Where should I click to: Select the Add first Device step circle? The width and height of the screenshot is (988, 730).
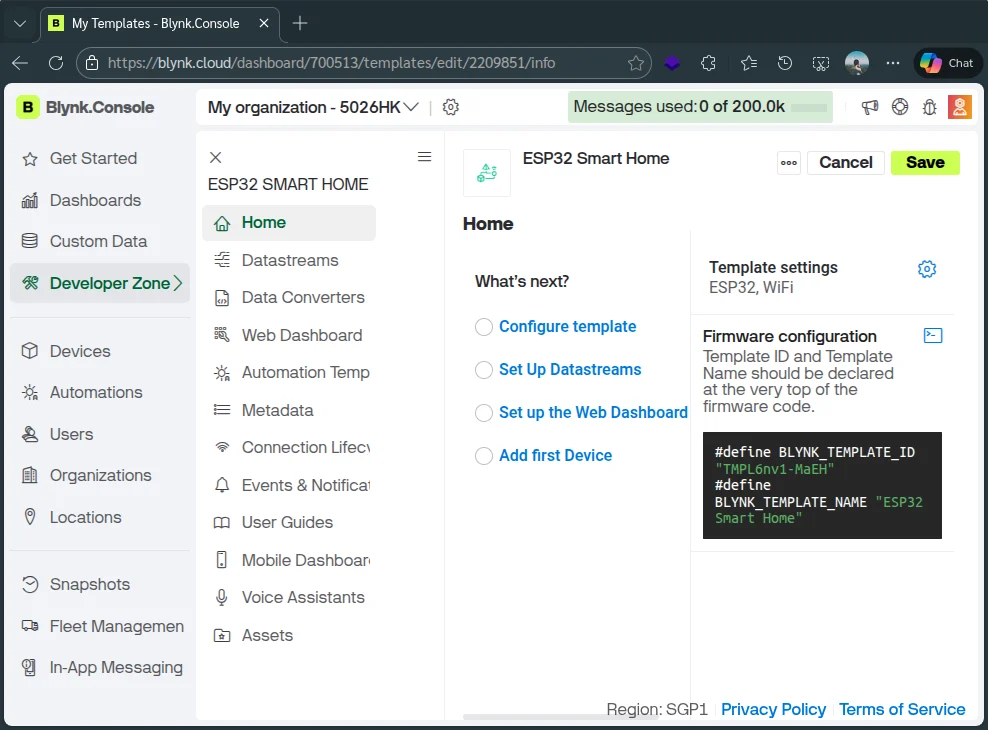click(x=484, y=456)
